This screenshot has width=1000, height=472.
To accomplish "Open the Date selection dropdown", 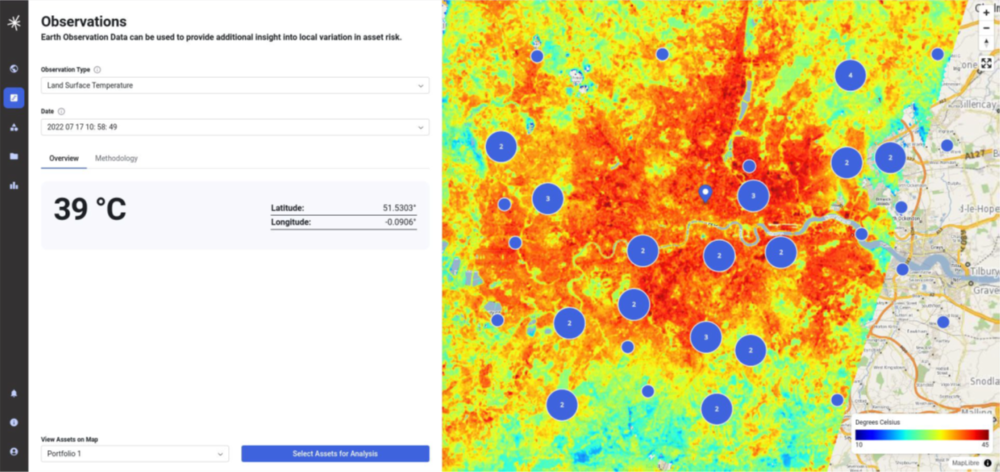I will (x=235, y=127).
